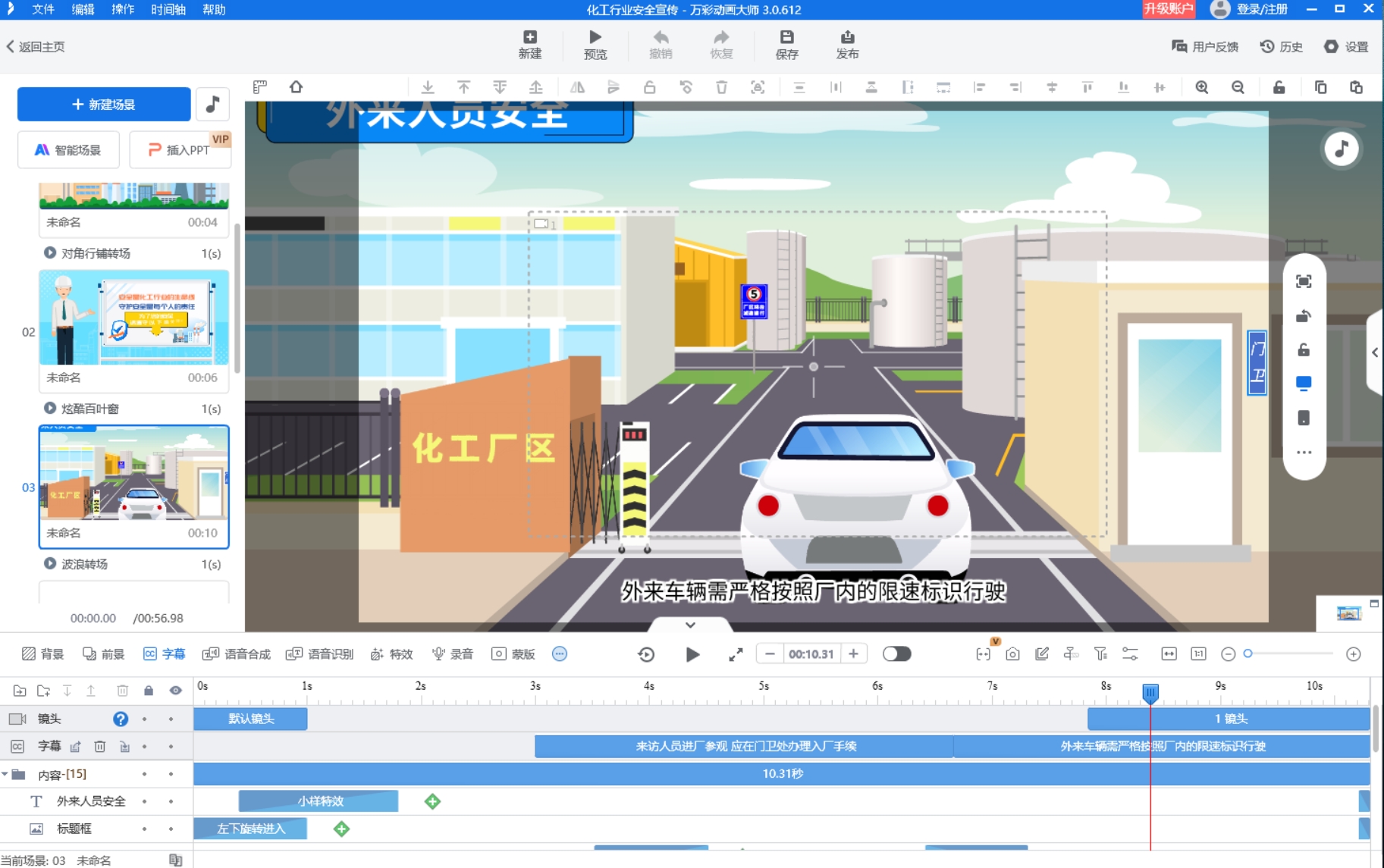Click the 00:10.31 duration field
This screenshot has height=868, width=1384.
pos(811,653)
